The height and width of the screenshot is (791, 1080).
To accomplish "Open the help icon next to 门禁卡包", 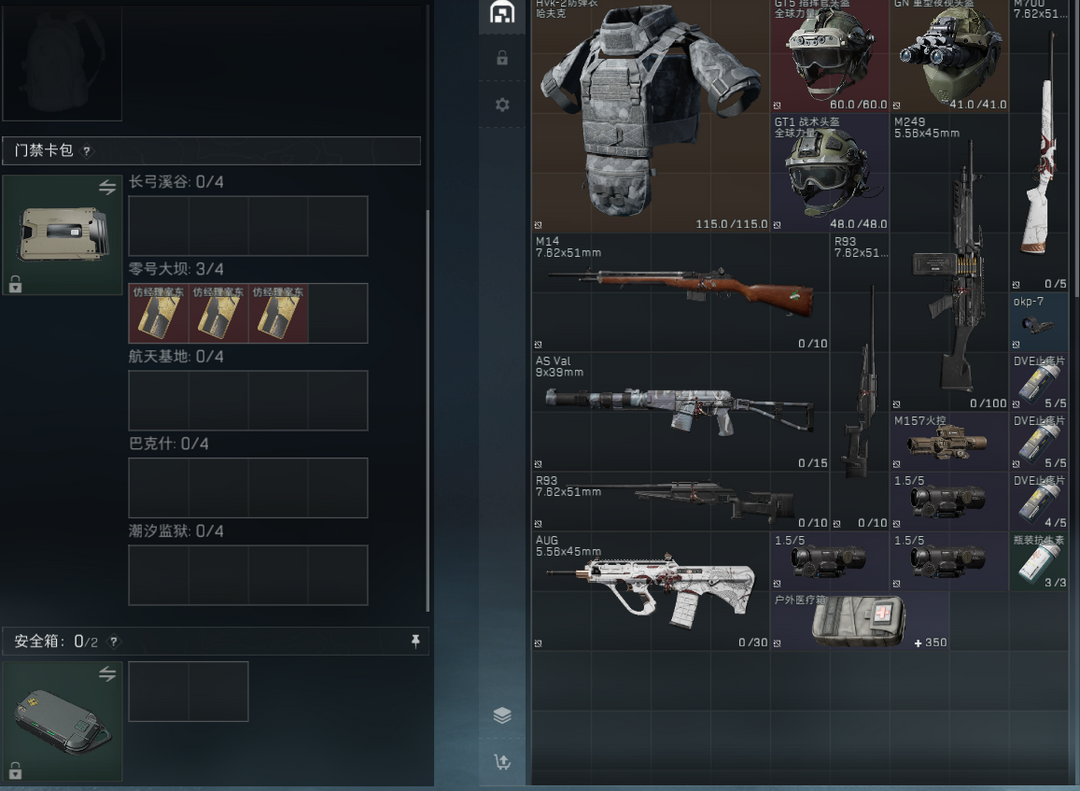I will tap(87, 151).
